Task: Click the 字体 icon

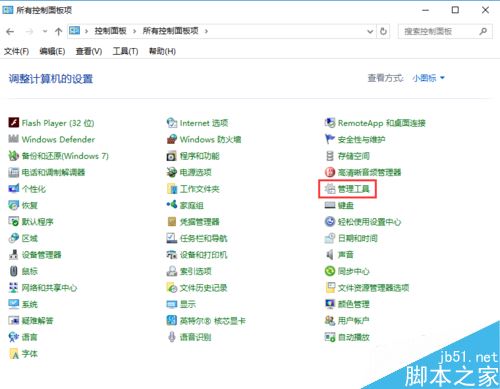Action: (x=14, y=354)
